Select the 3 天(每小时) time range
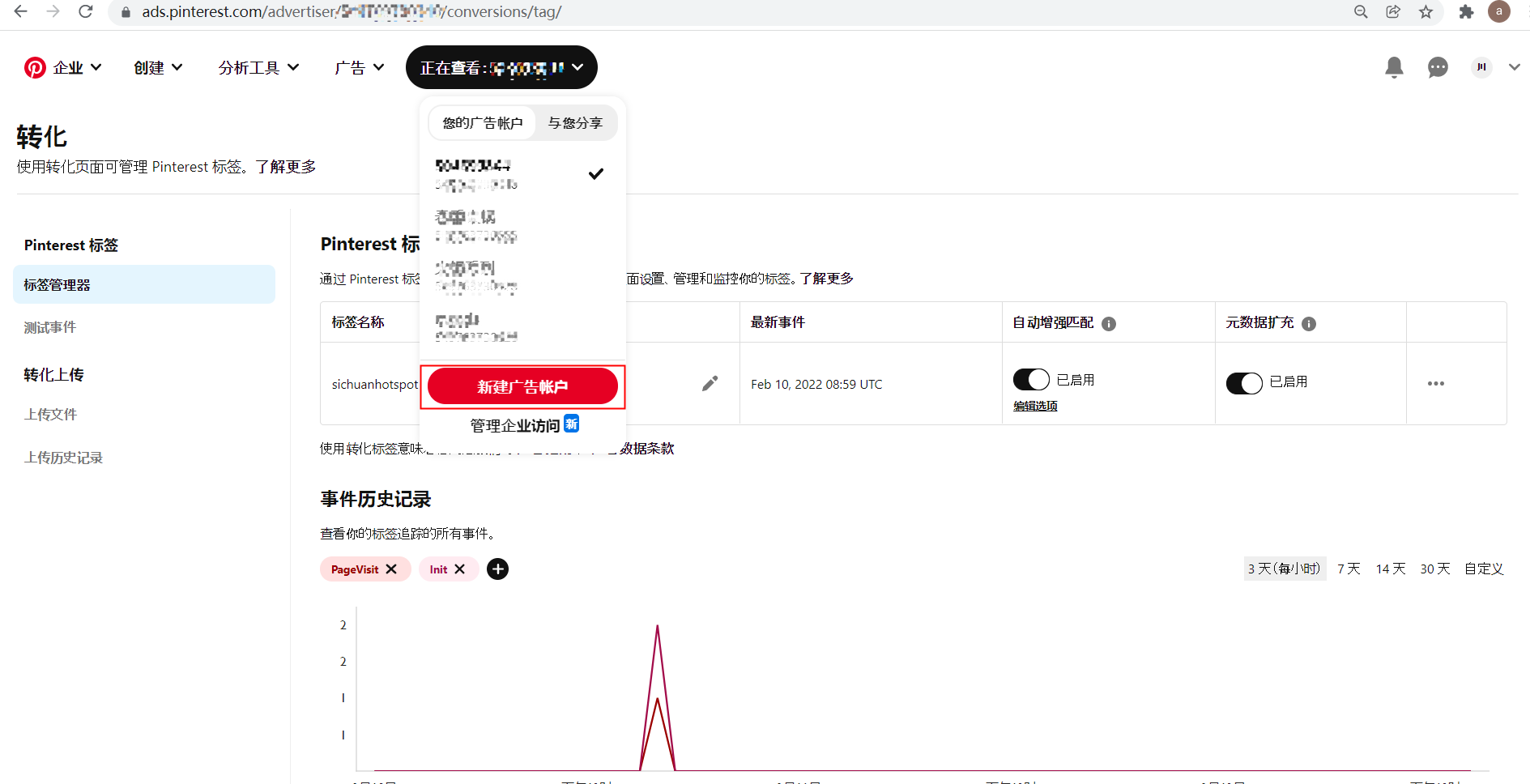Screen dimensions: 1530x784 (1285, 569)
